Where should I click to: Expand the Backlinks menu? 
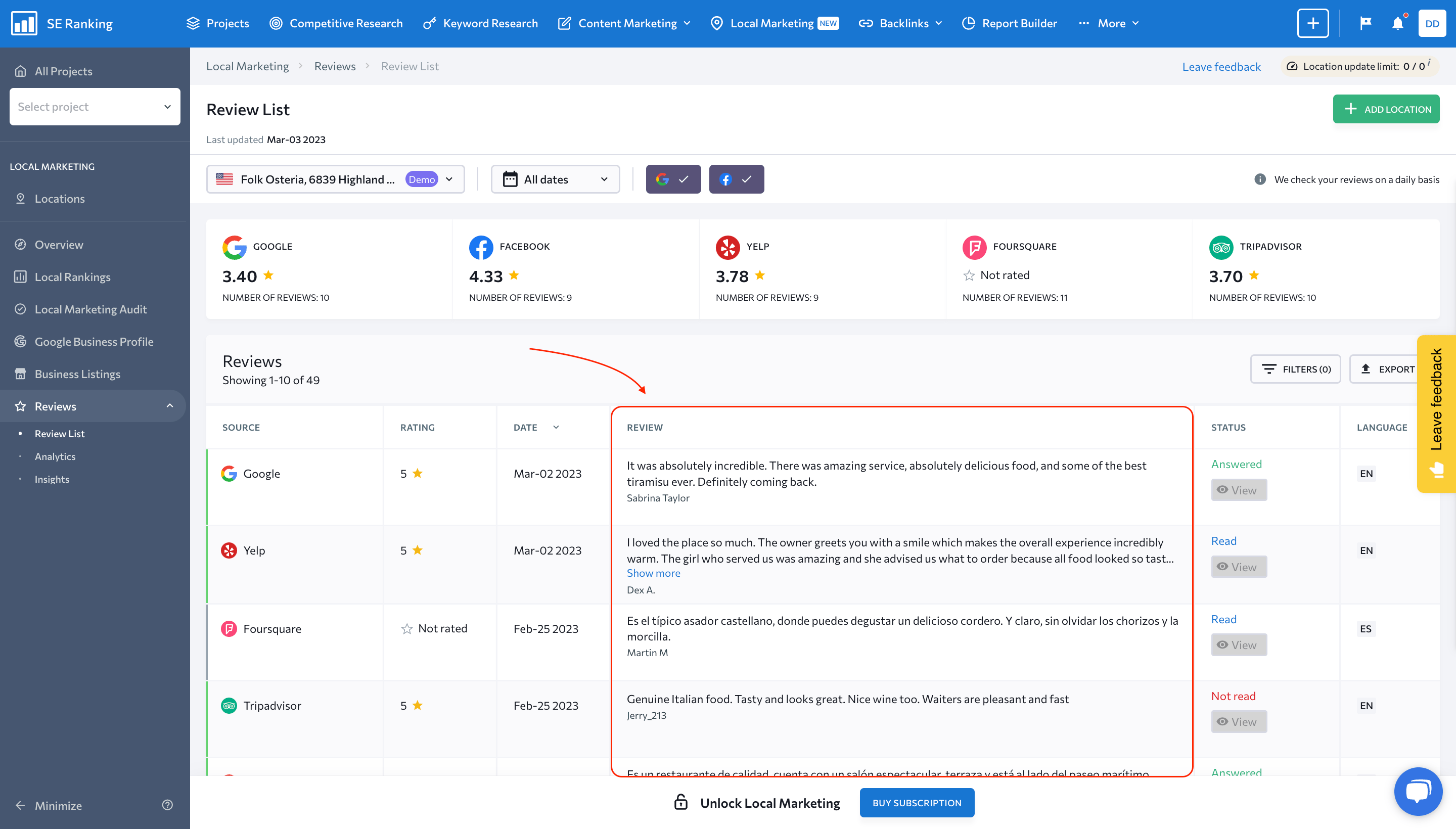tap(900, 23)
